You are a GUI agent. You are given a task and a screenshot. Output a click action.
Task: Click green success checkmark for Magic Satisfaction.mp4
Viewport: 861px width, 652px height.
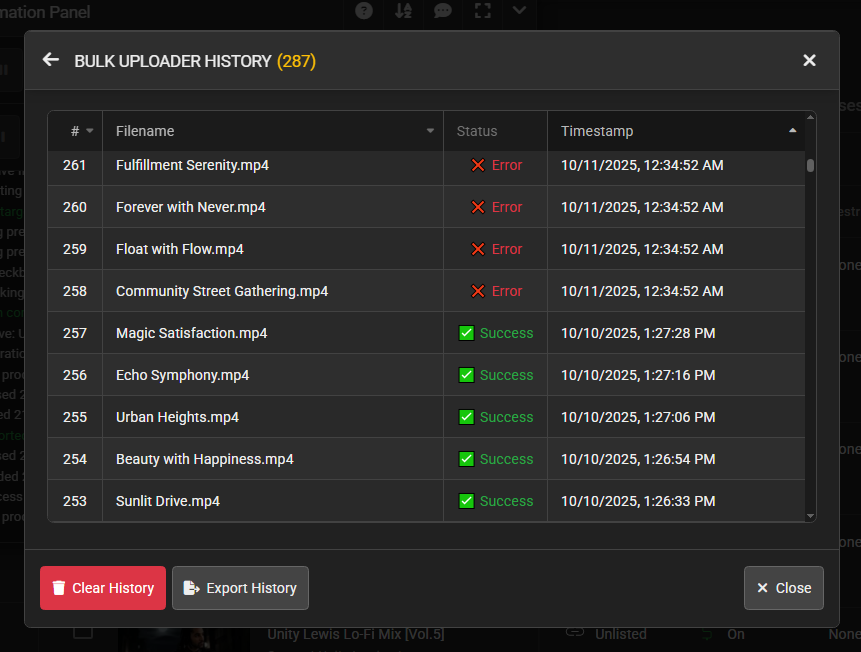pos(466,333)
